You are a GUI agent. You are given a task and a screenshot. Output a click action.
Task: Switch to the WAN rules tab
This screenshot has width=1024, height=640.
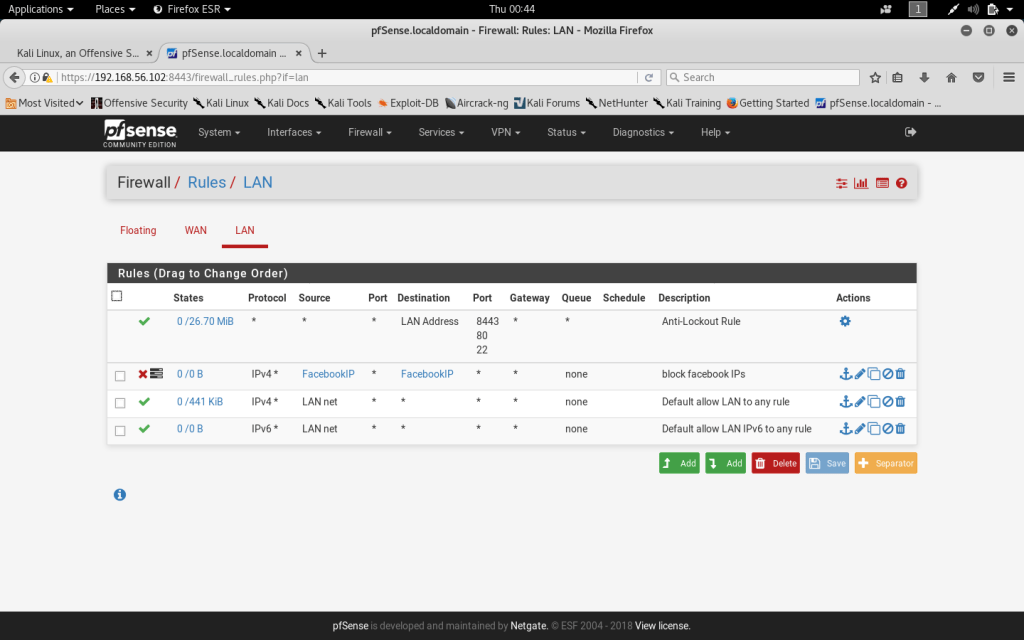pos(196,230)
